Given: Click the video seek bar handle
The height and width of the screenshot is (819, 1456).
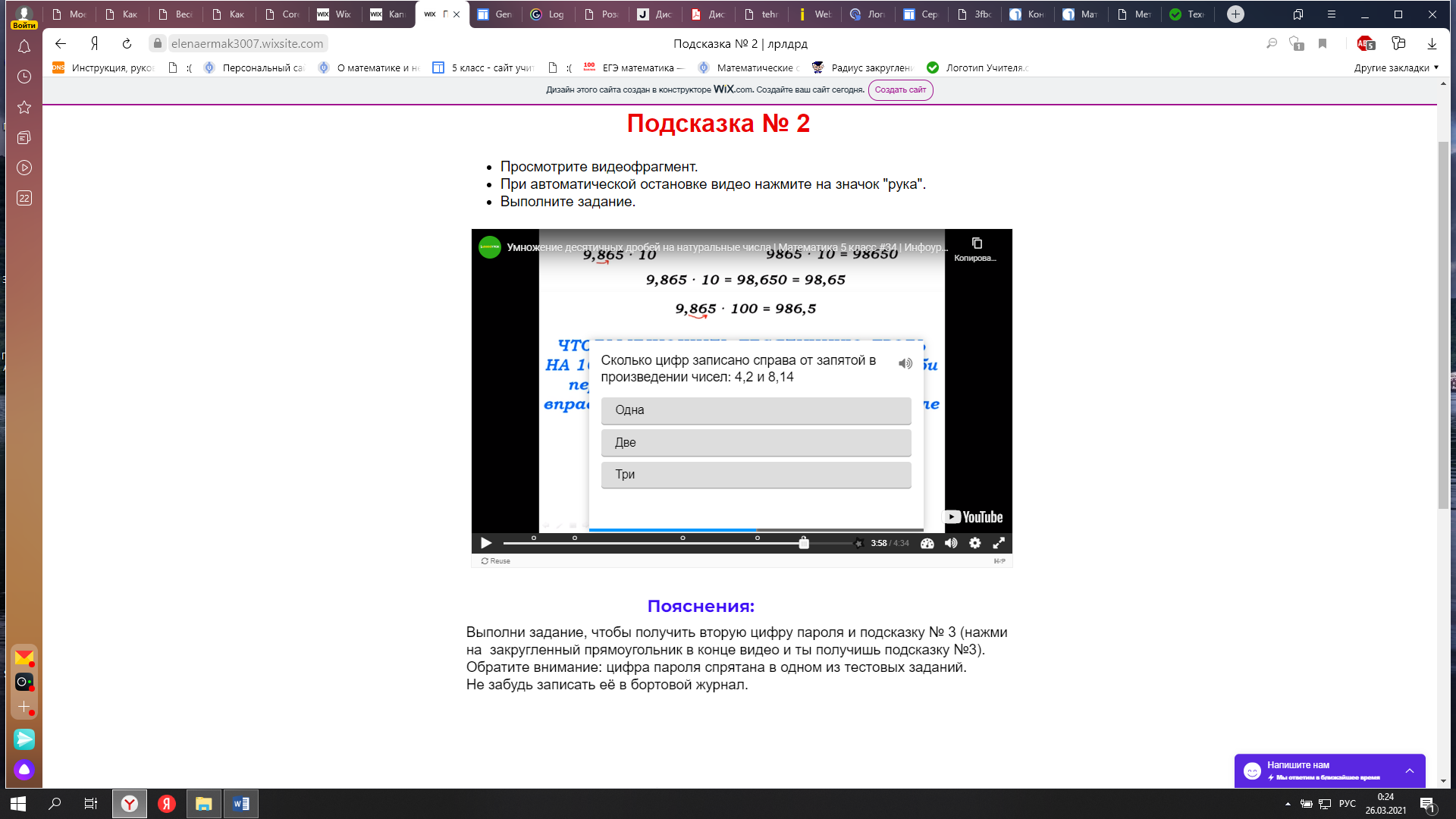Looking at the screenshot, I should (x=804, y=543).
